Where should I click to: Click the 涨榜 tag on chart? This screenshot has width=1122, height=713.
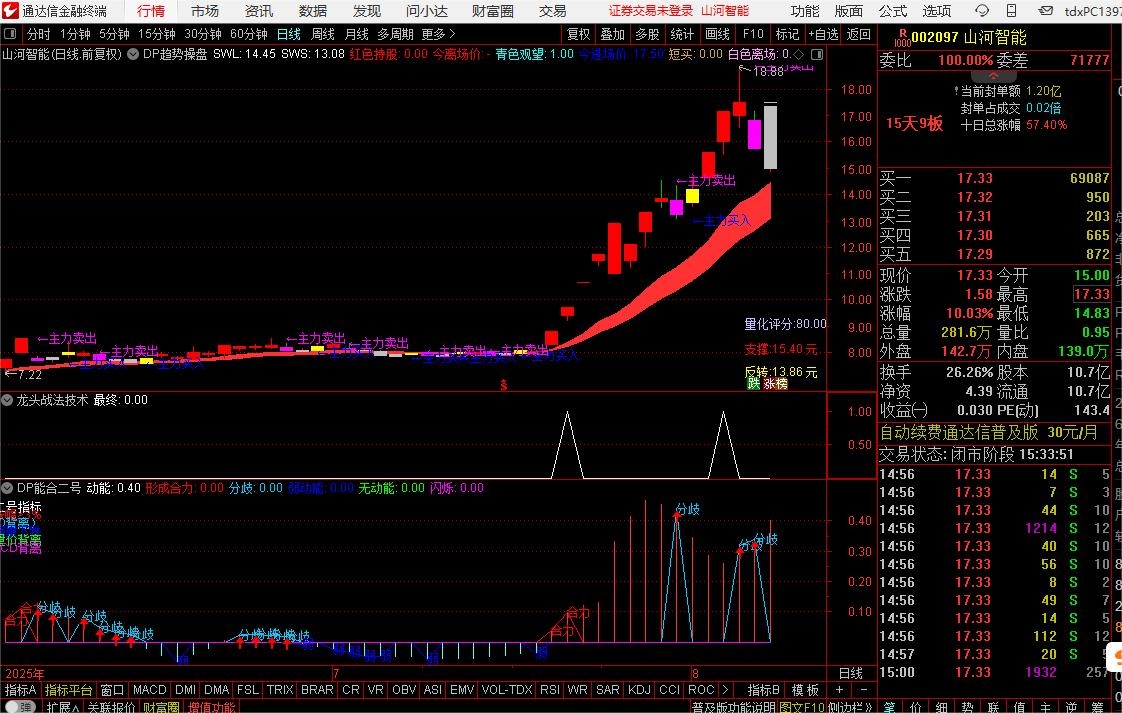coord(775,384)
